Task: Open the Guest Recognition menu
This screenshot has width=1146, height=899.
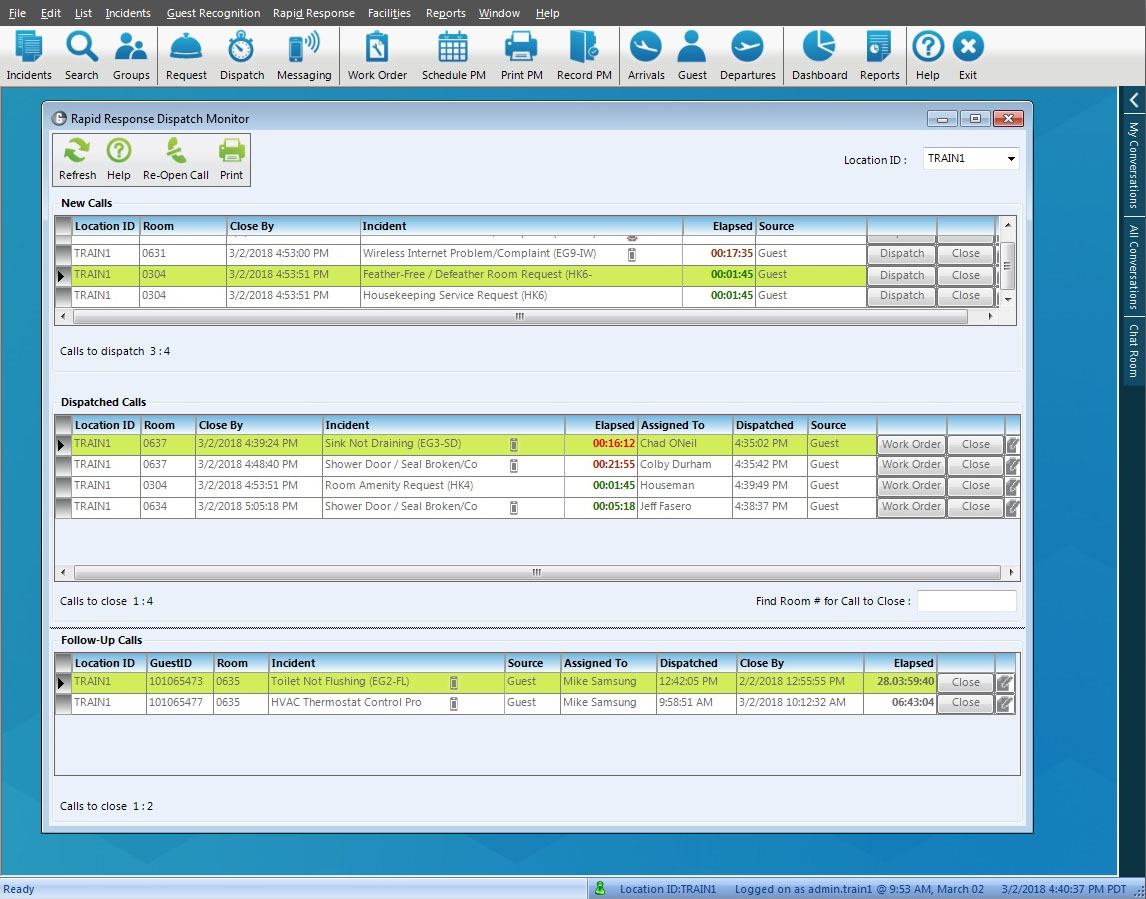Action: click(x=213, y=13)
